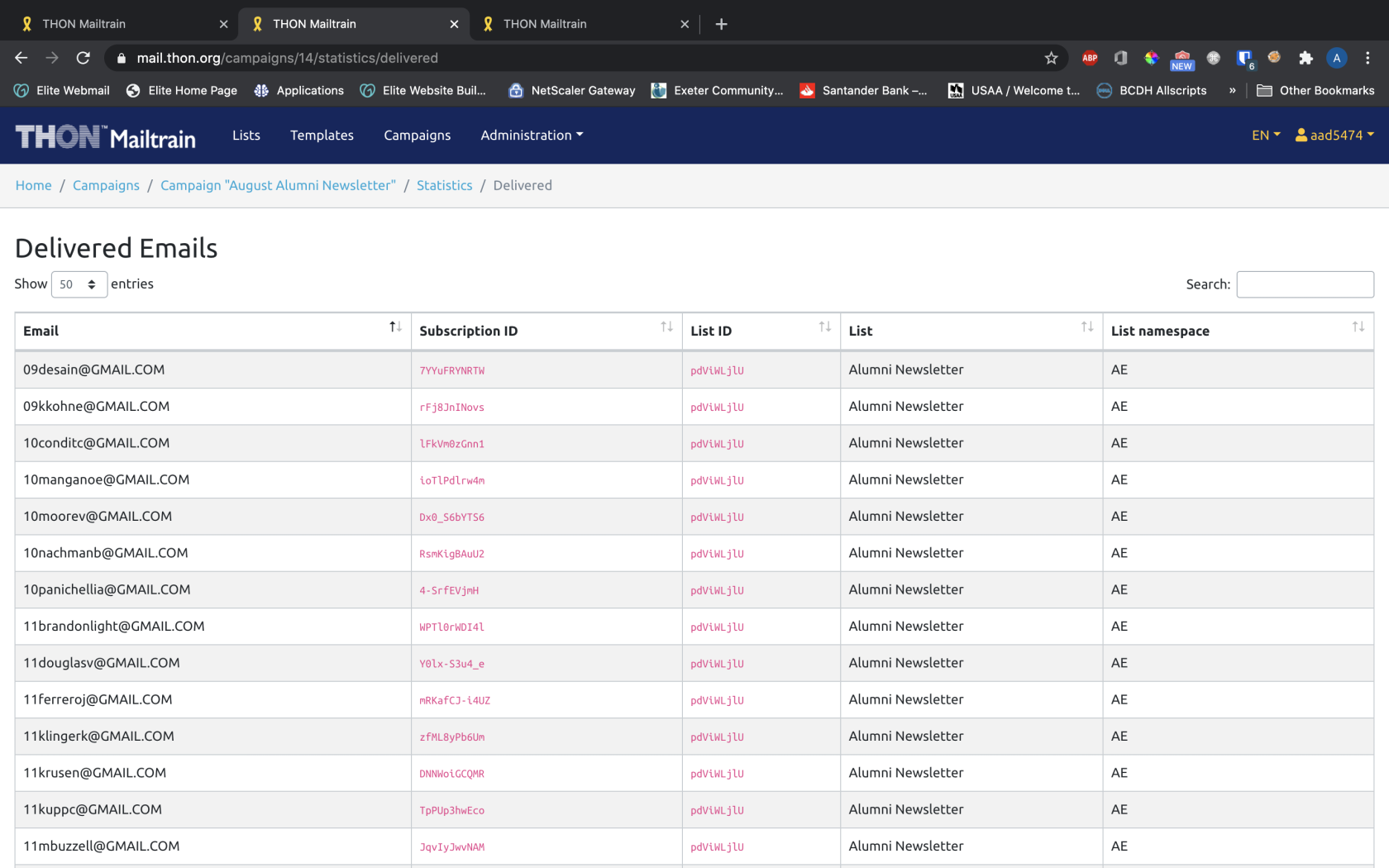This screenshot has height=868, width=1389.
Task: Open the EN language dropdown
Action: tap(1266, 135)
